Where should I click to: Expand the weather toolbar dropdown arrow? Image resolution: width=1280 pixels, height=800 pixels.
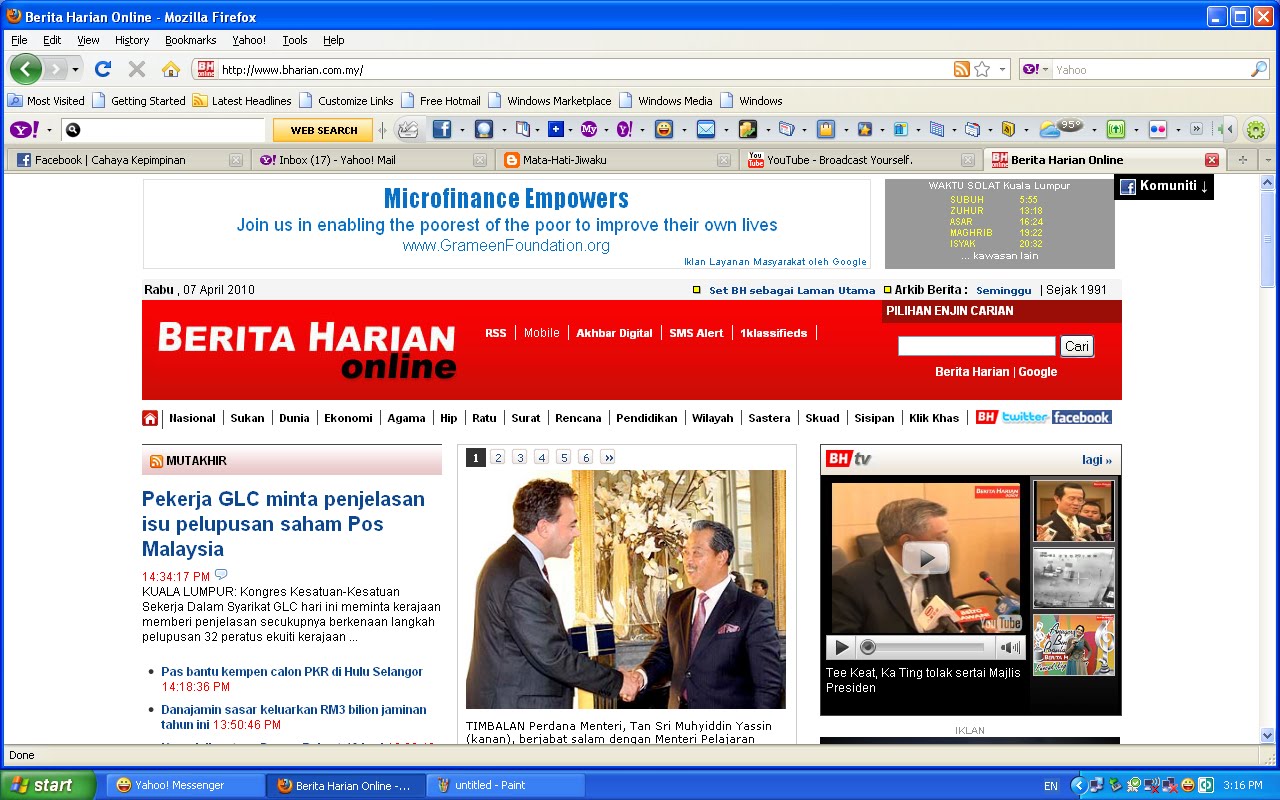click(x=1094, y=130)
